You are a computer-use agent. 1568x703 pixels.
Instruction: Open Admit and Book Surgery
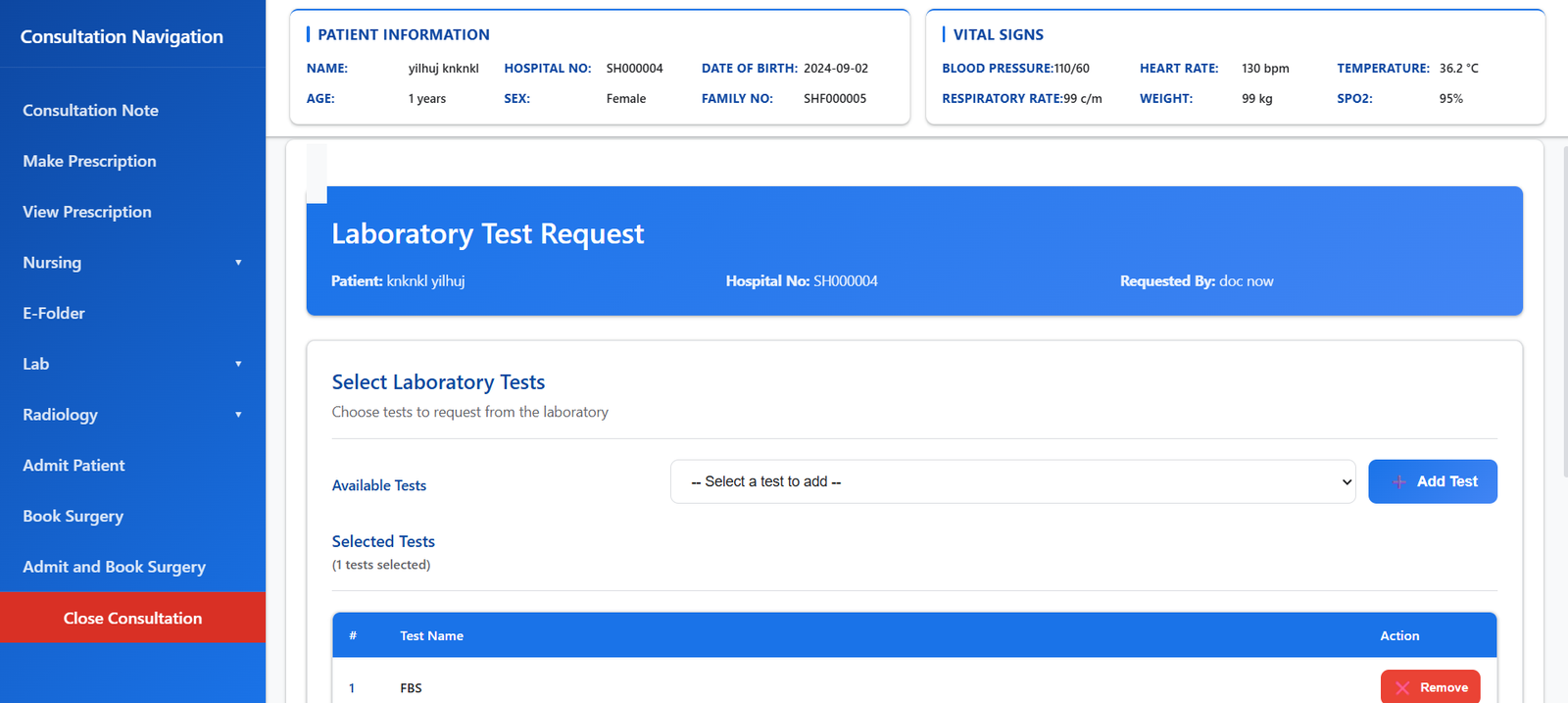coord(114,567)
